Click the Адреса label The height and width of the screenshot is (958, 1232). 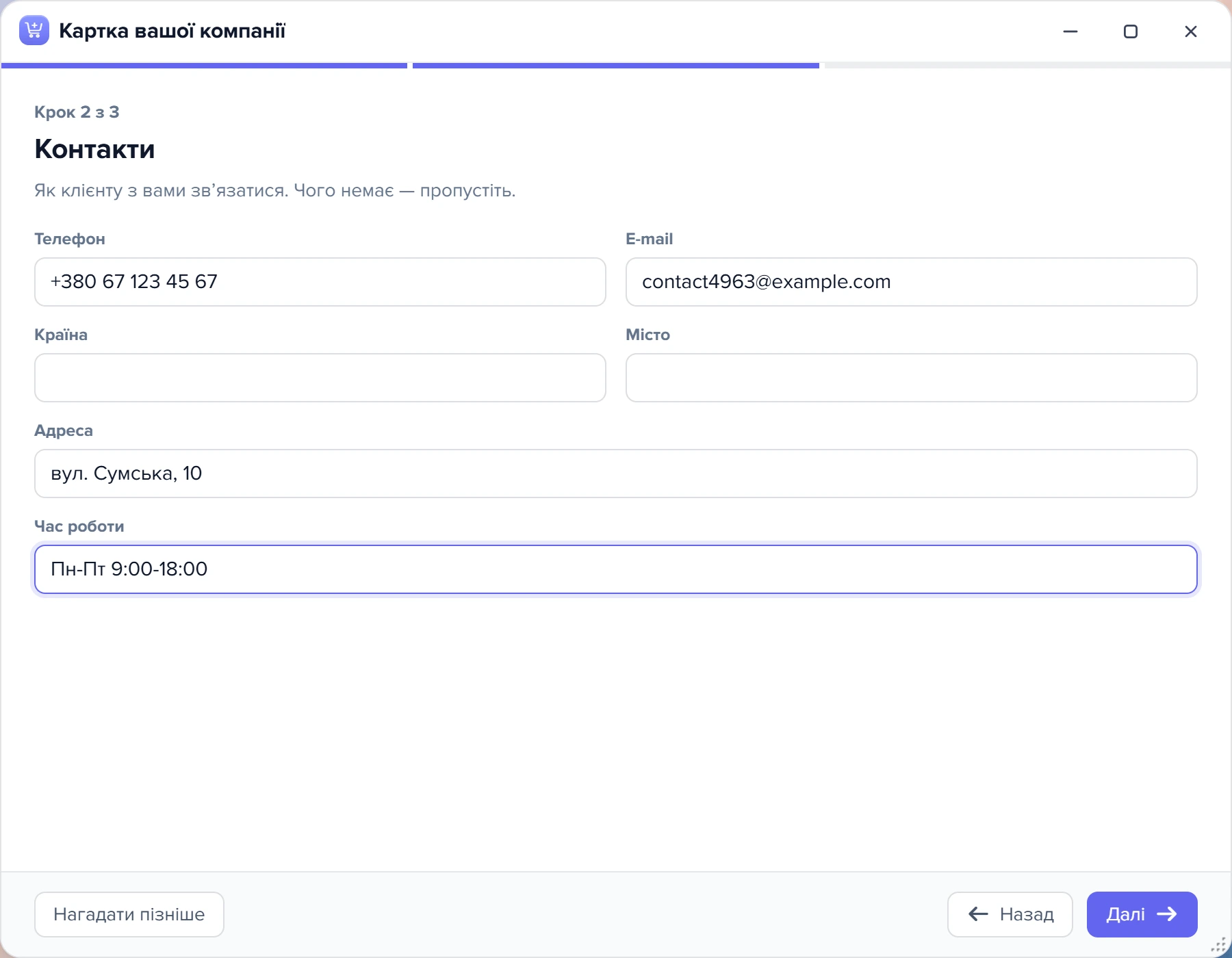pyautogui.click(x=64, y=430)
